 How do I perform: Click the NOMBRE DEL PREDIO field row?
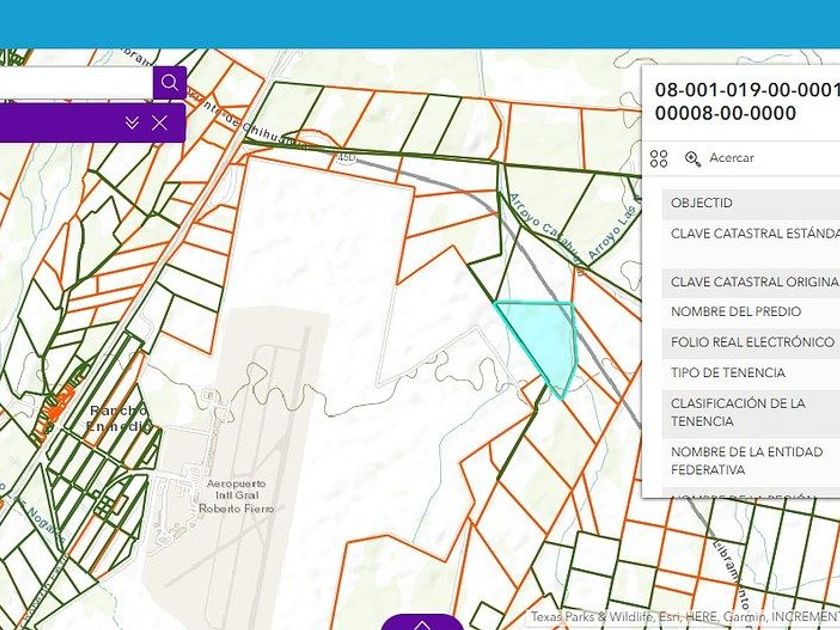(x=750, y=312)
